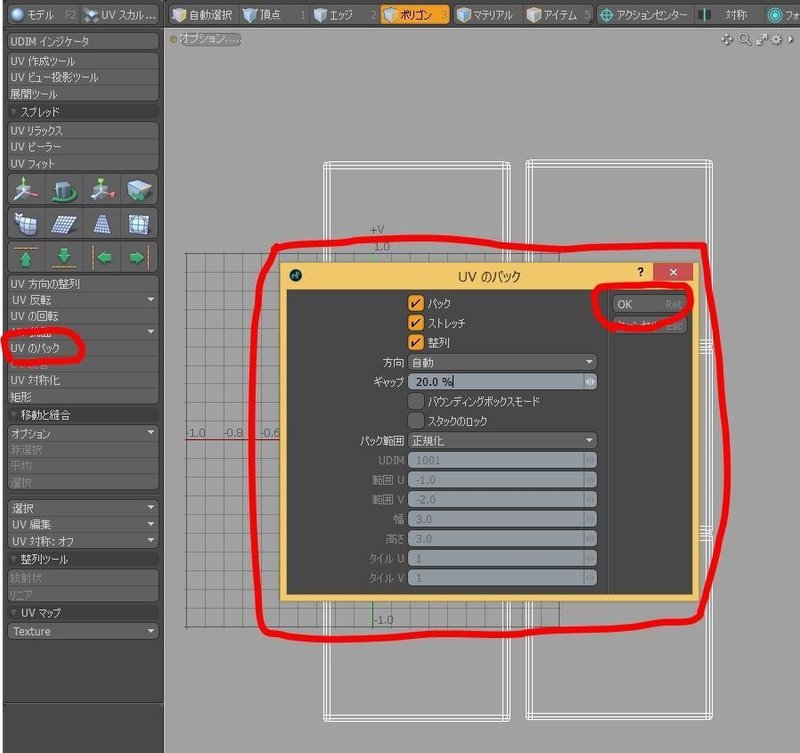Click the UV 作成ツール button
The height and width of the screenshot is (753, 800).
click(83, 61)
